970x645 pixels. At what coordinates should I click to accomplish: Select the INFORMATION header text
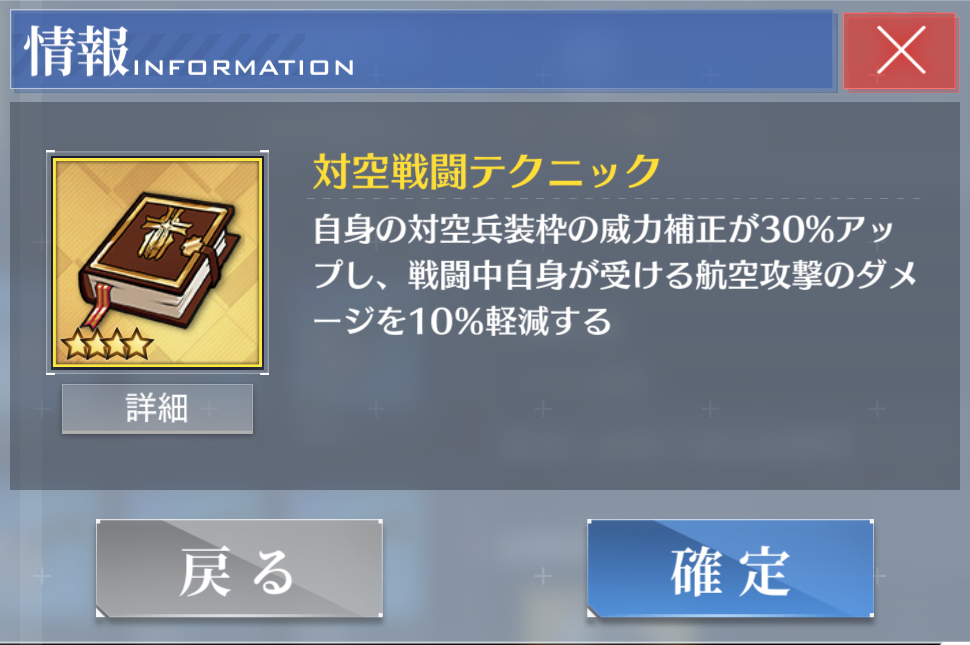click(243, 67)
